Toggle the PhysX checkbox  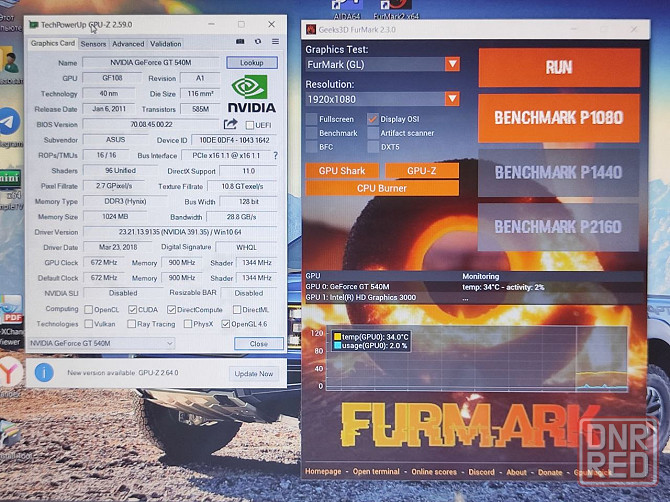[x=188, y=324]
